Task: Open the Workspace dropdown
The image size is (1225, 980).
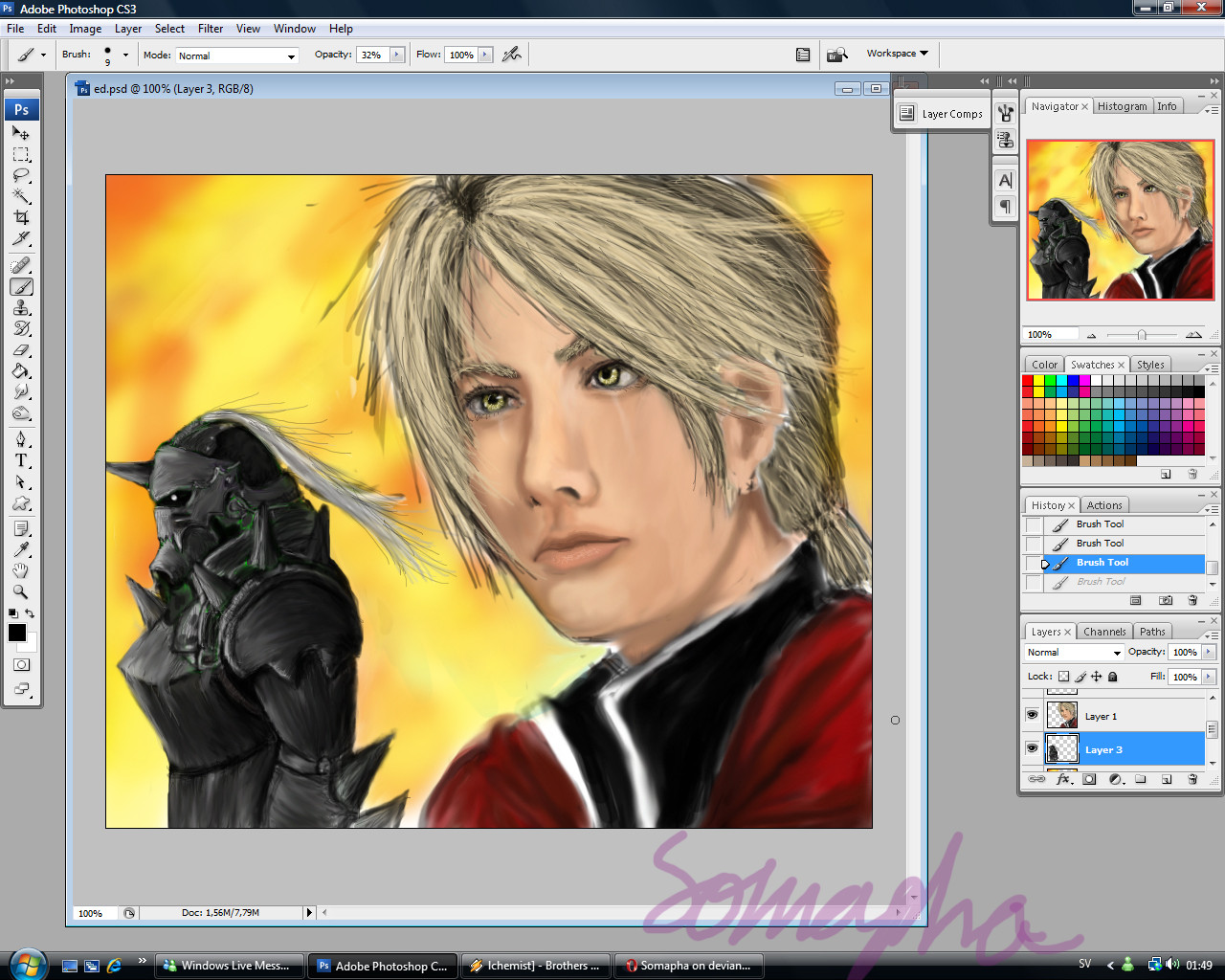Action: point(897,54)
